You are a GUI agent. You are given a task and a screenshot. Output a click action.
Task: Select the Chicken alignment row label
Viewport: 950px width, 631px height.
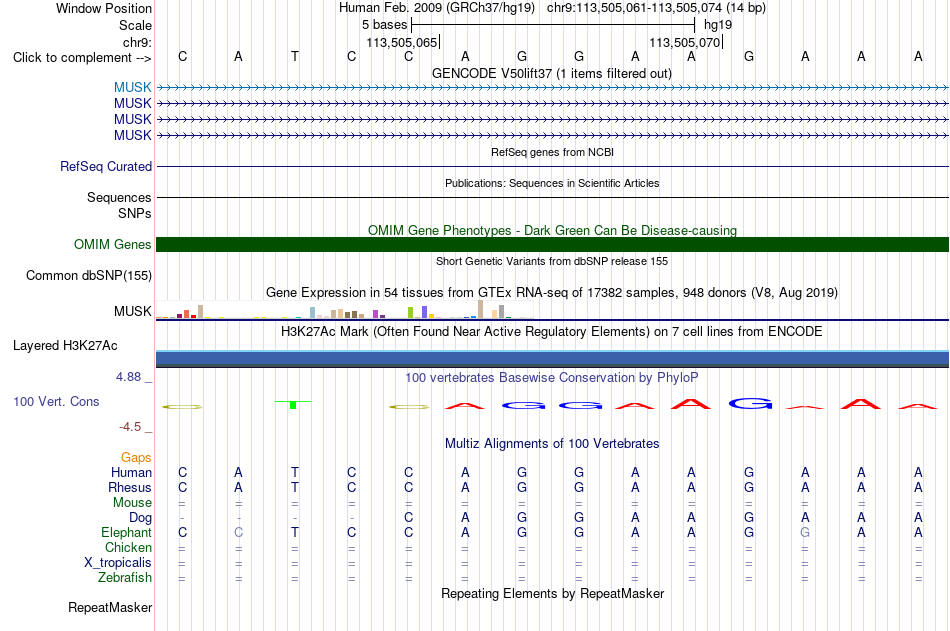128,547
